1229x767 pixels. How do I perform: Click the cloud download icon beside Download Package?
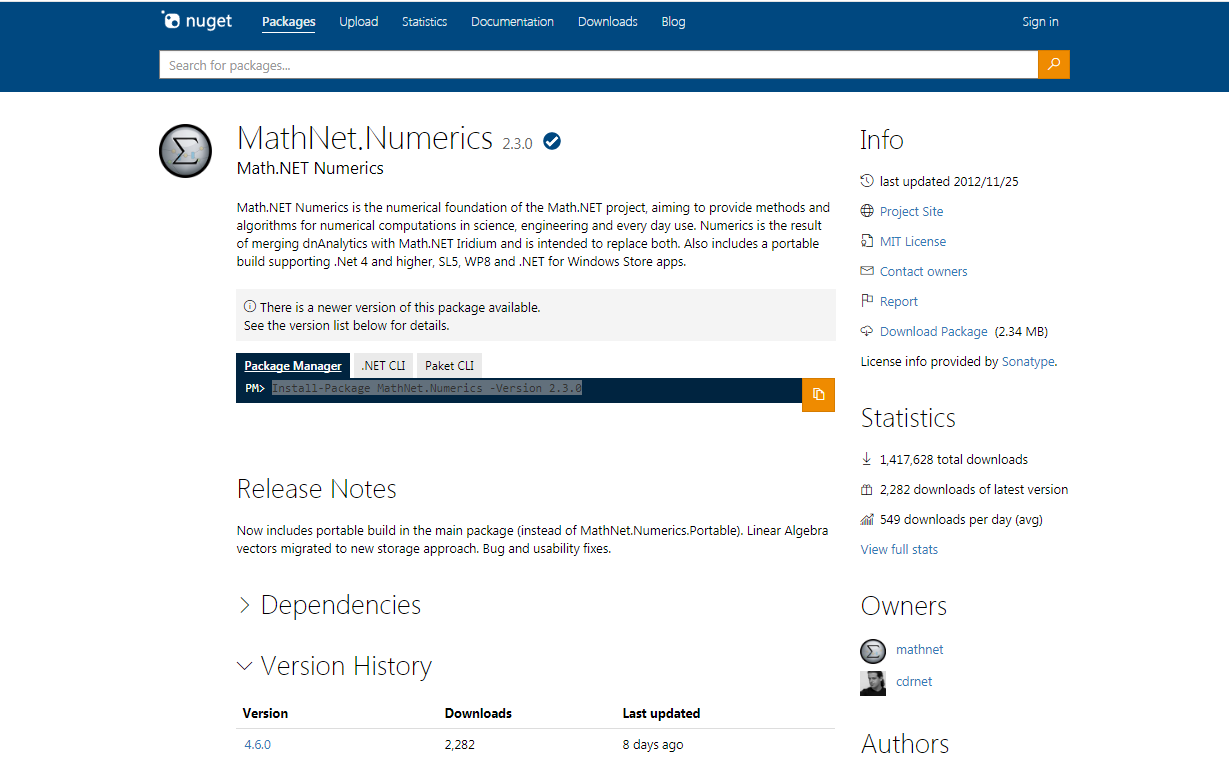[x=867, y=331]
